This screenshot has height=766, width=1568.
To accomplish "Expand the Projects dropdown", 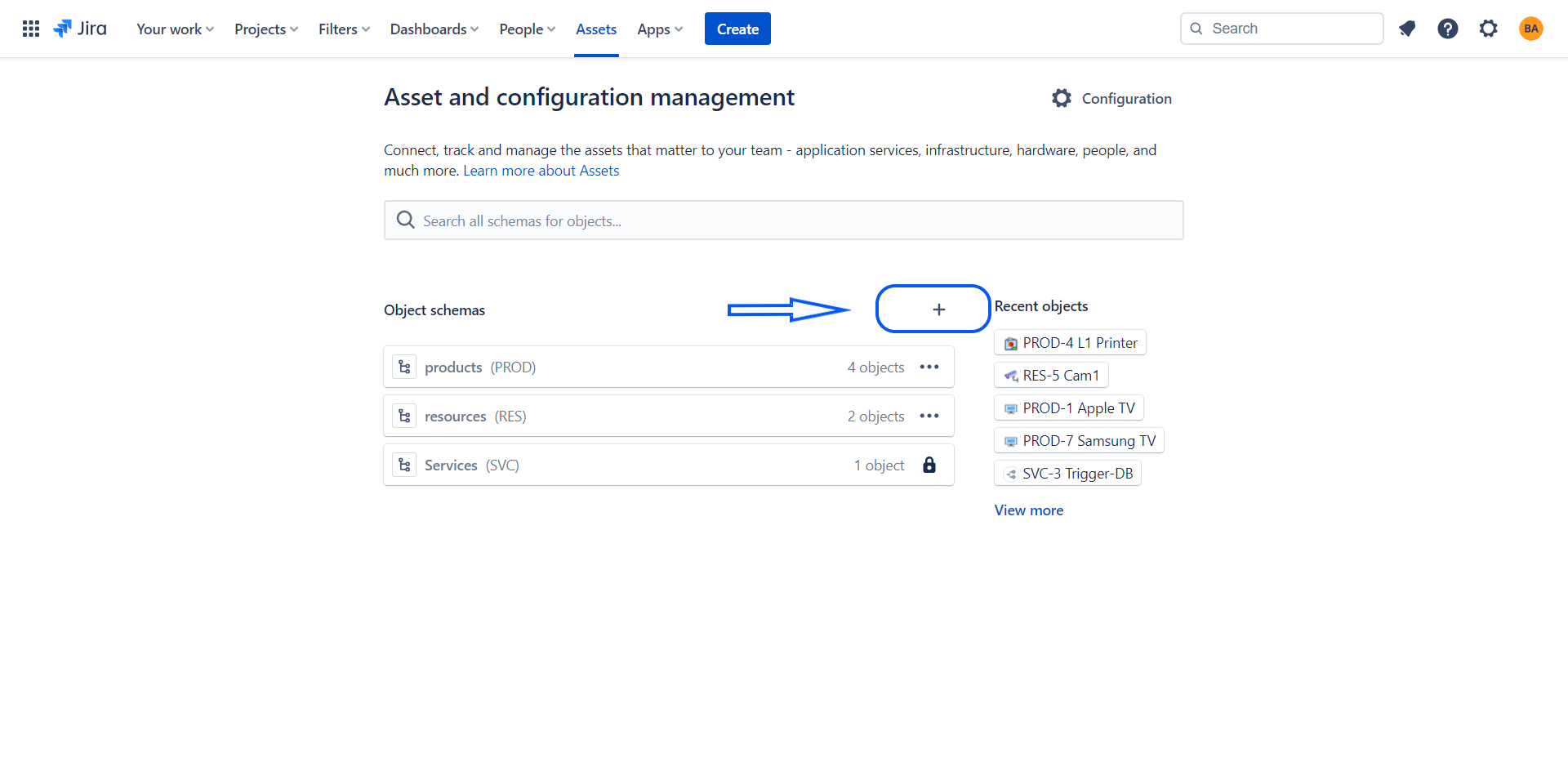I will coord(266,29).
